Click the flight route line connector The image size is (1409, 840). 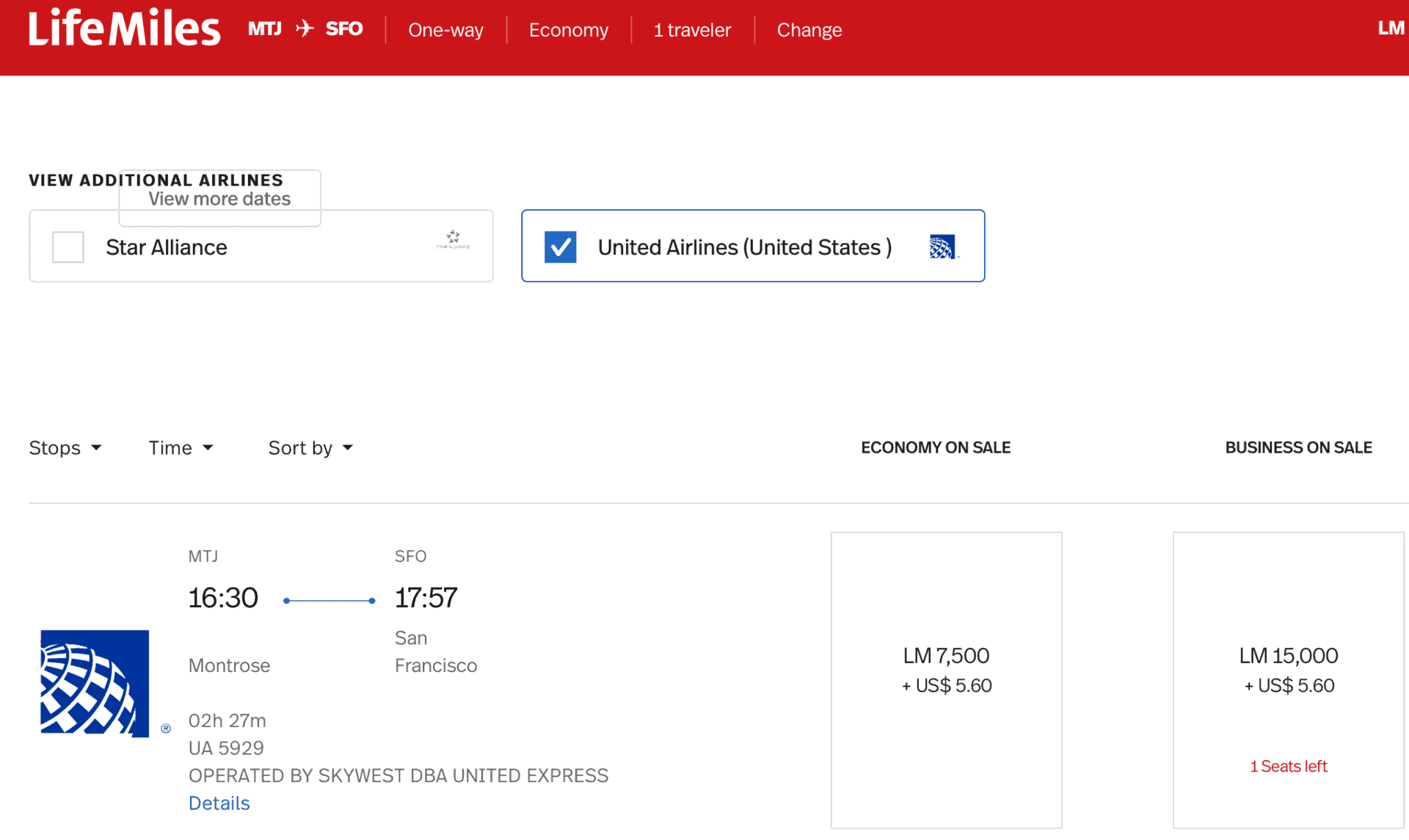(330, 601)
